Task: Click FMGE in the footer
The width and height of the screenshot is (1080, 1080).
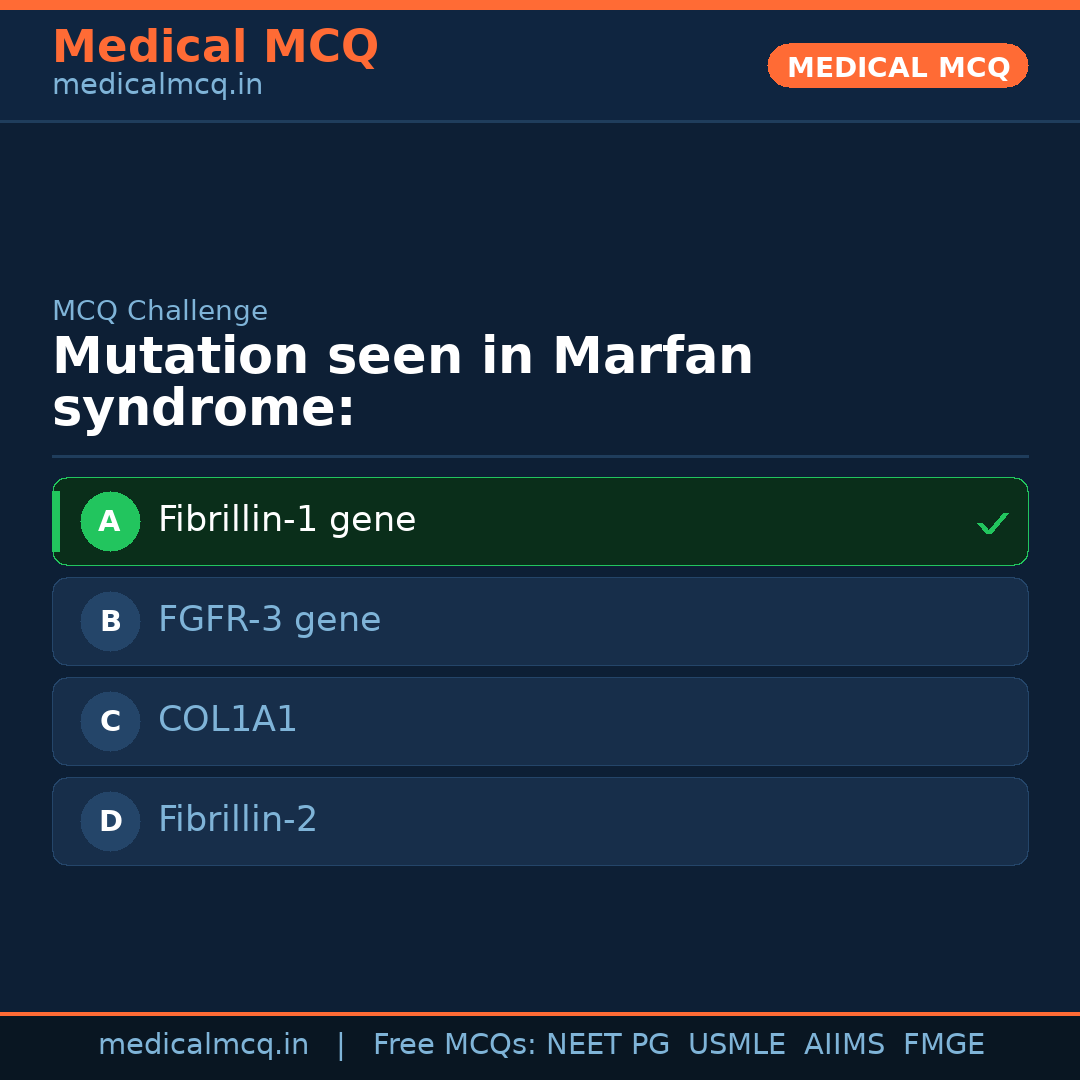Action: click(943, 1045)
